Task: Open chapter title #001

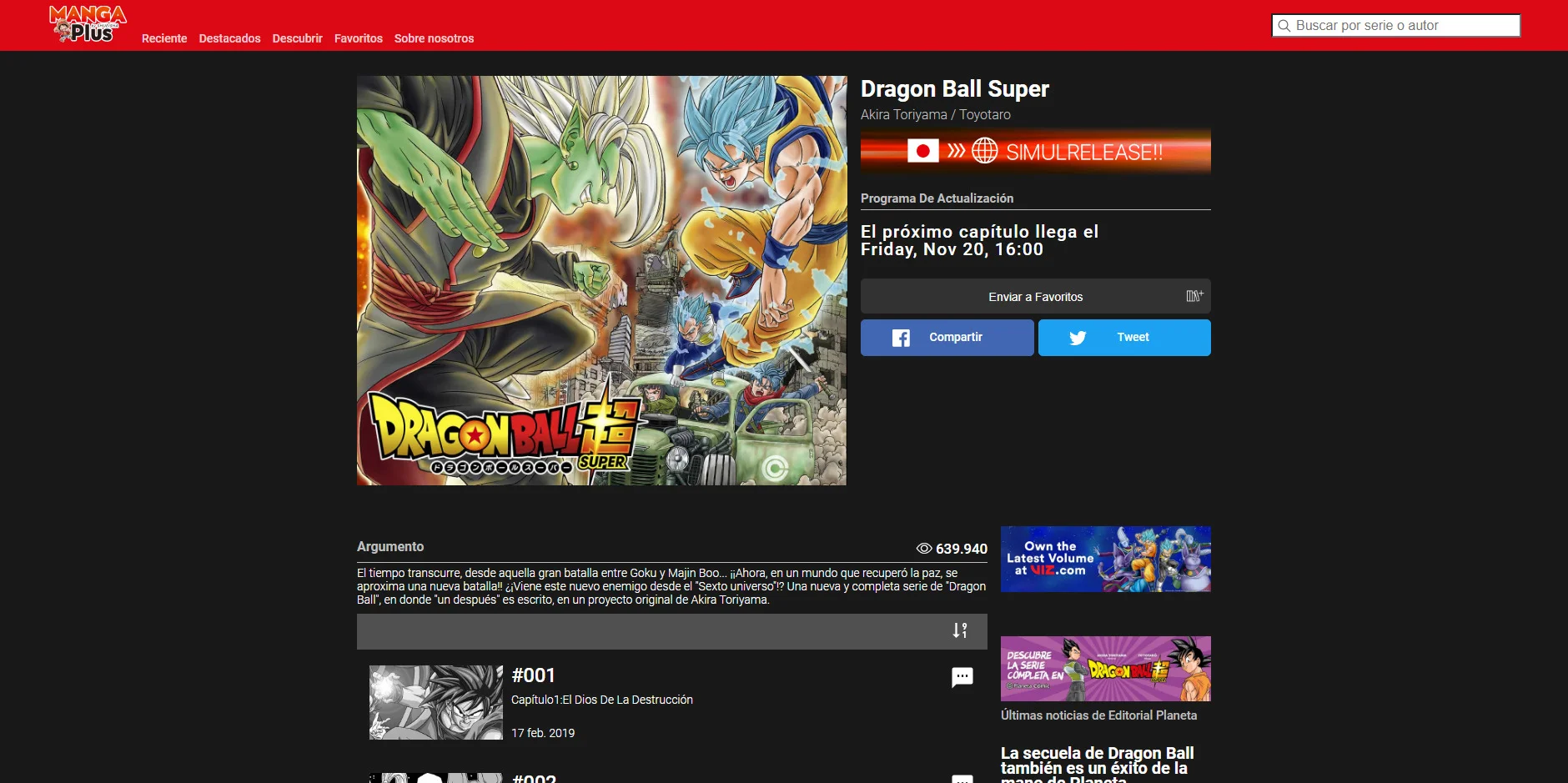Action: pyautogui.click(x=533, y=675)
